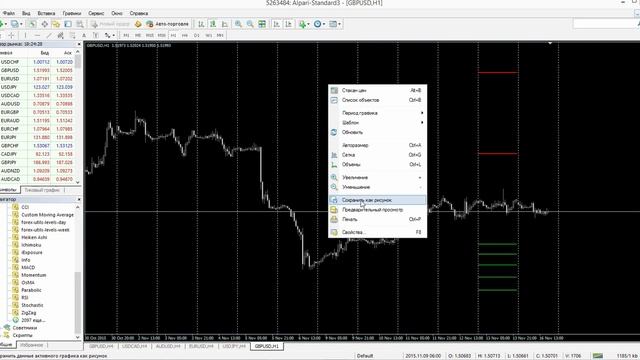Select Ichimoku indicator in Navigator
640x360 pixels.
click(31, 245)
